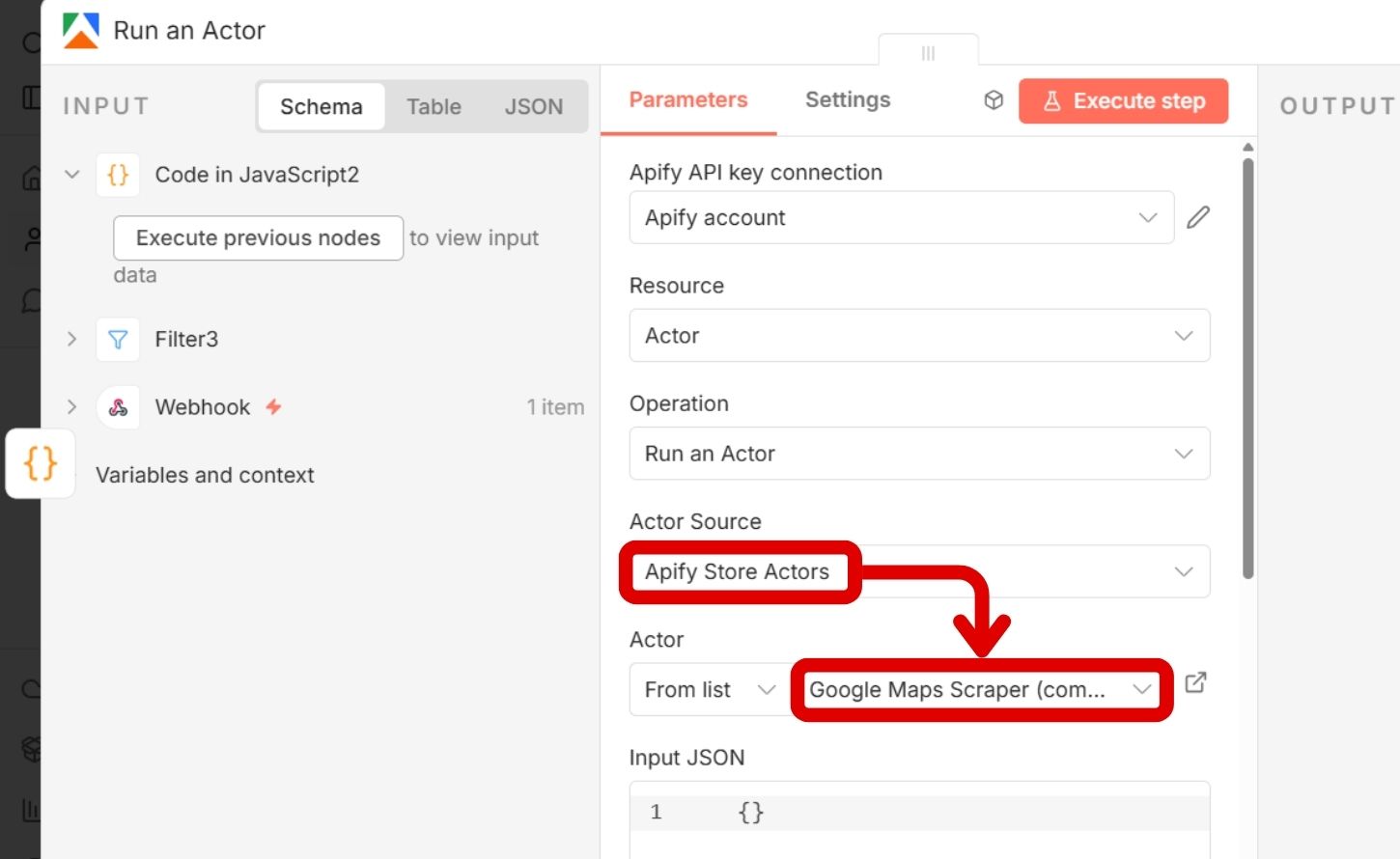Viewport: 1400px width, 859px height.
Task: Switch to the Settings tab
Action: [x=848, y=100]
